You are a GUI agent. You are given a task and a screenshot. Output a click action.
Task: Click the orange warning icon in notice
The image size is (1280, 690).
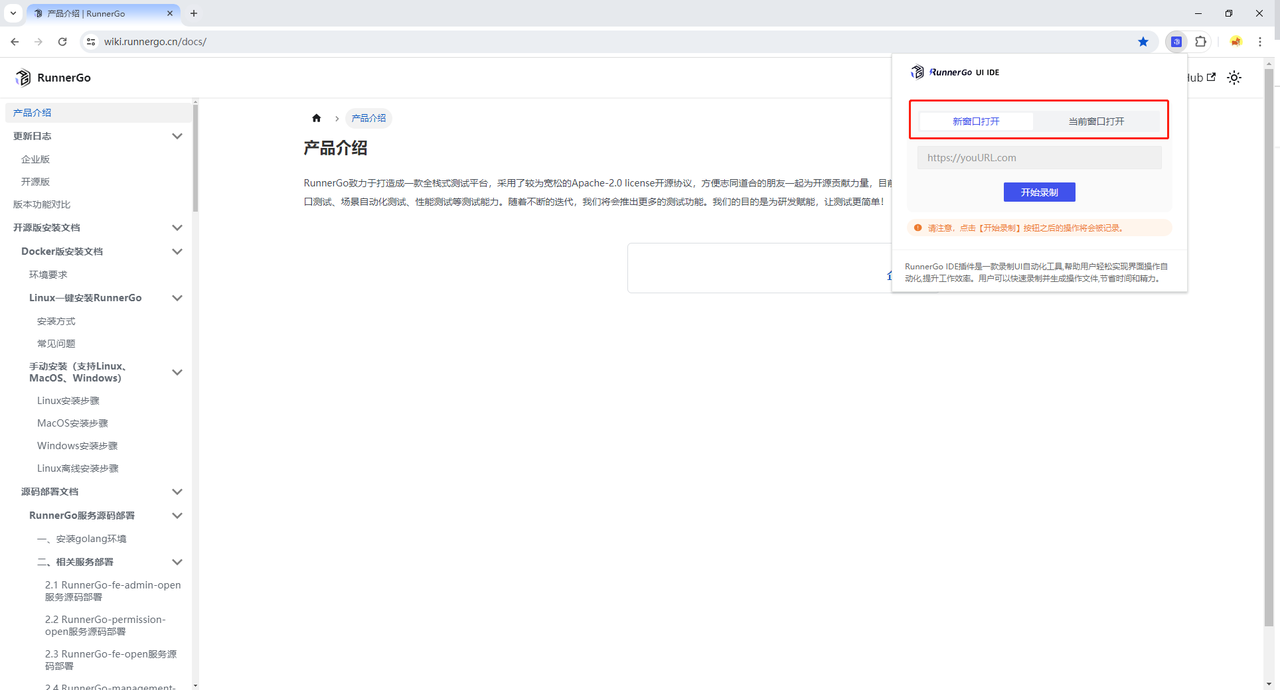click(918, 228)
